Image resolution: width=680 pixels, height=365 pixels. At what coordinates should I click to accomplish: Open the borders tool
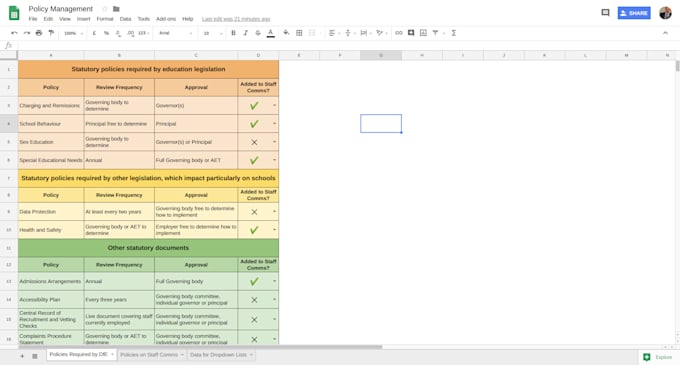click(x=299, y=33)
